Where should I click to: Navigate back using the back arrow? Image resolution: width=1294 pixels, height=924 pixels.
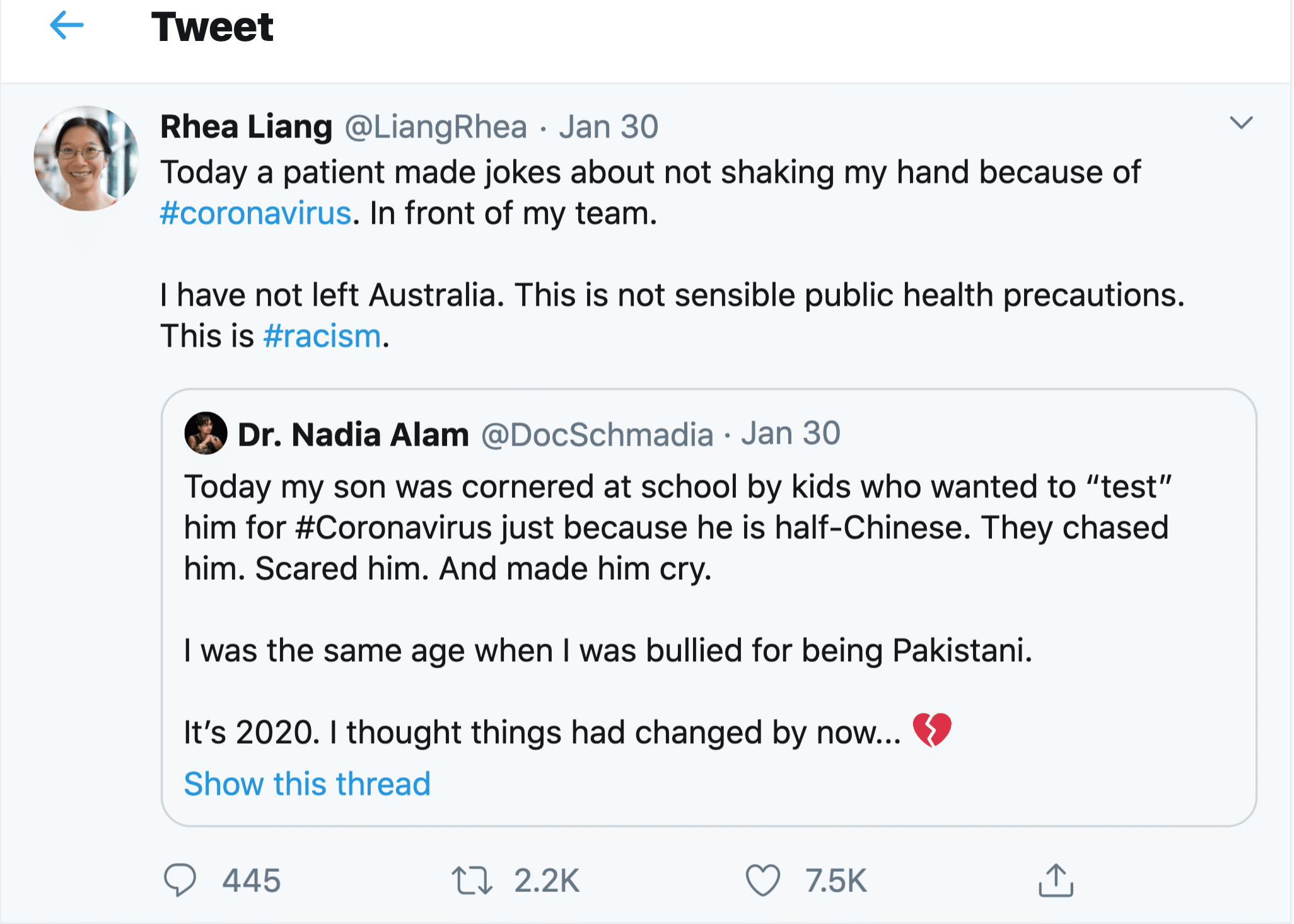click(x=66, y=26)
